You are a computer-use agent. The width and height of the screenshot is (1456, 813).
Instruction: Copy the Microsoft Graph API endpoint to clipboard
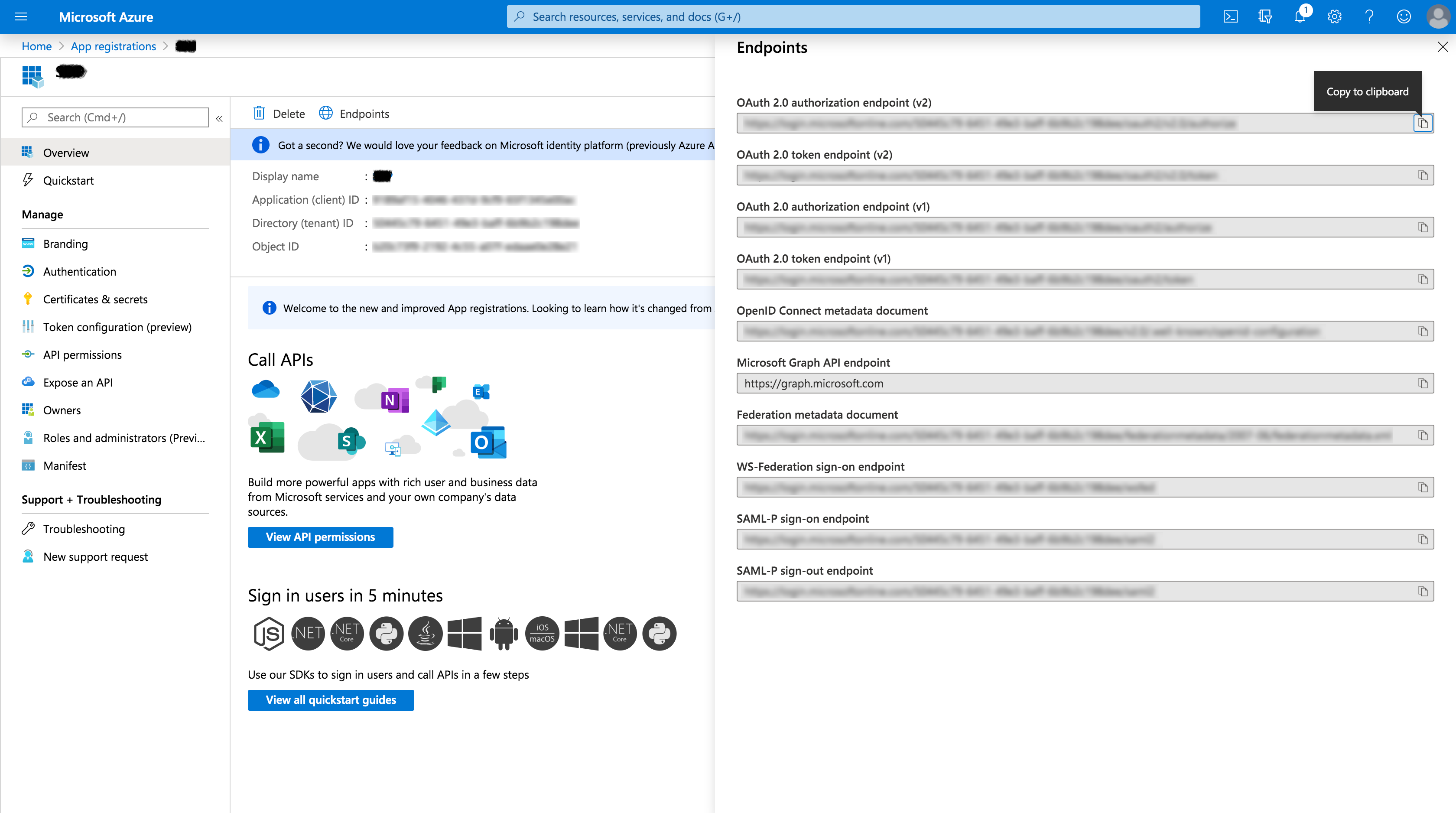point(1423,383)
